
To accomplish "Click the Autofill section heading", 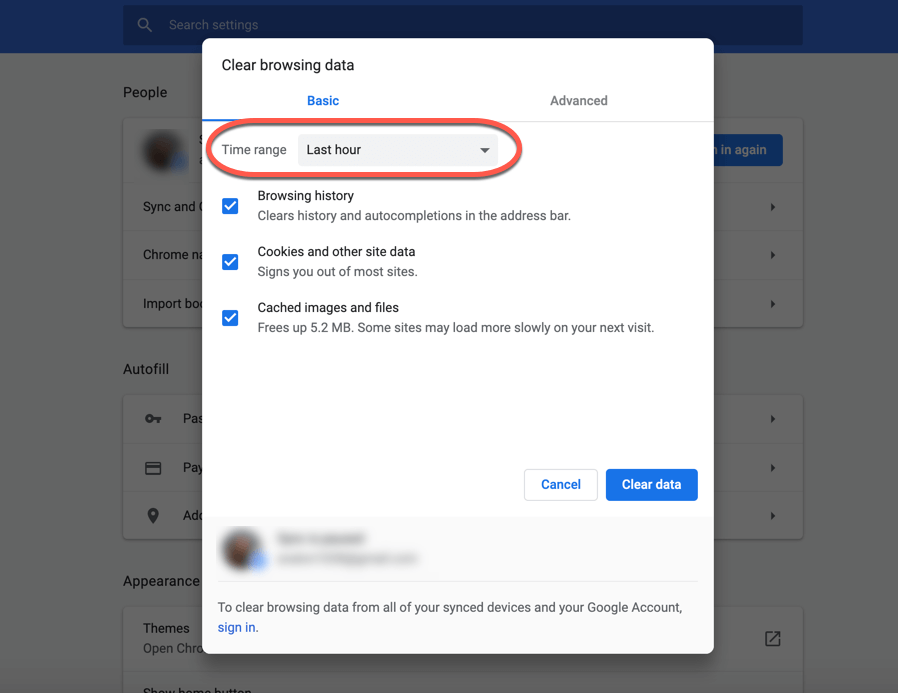I will click(146, 369).
